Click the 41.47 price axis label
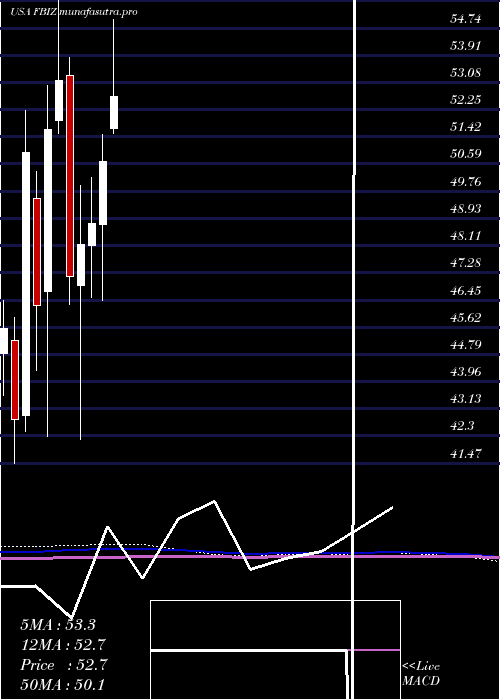This screenshot has width=500, height=700. pyautogui.click(x=466, y=454)
